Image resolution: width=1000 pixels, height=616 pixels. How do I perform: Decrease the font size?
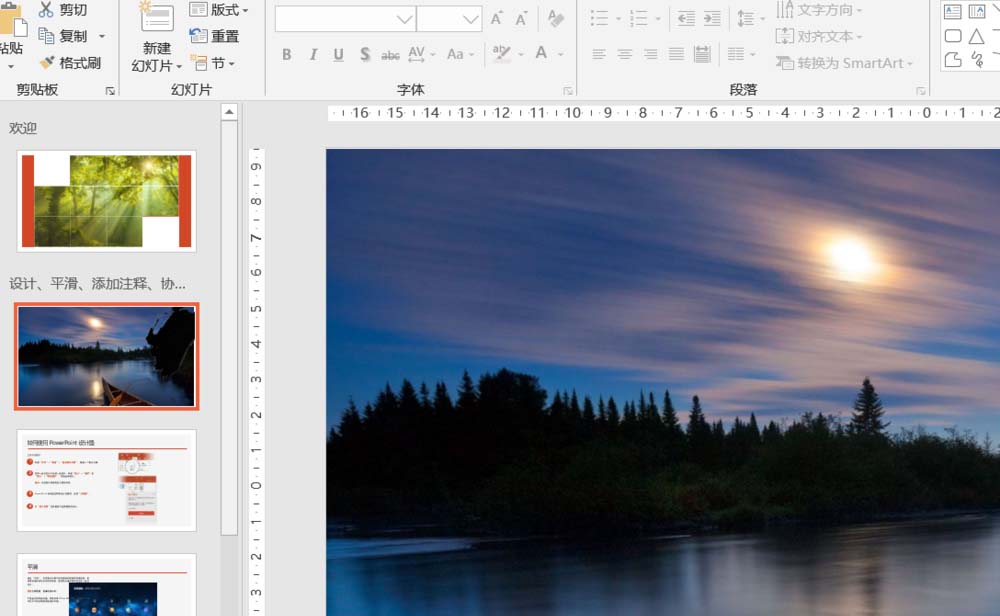[521, 18]
